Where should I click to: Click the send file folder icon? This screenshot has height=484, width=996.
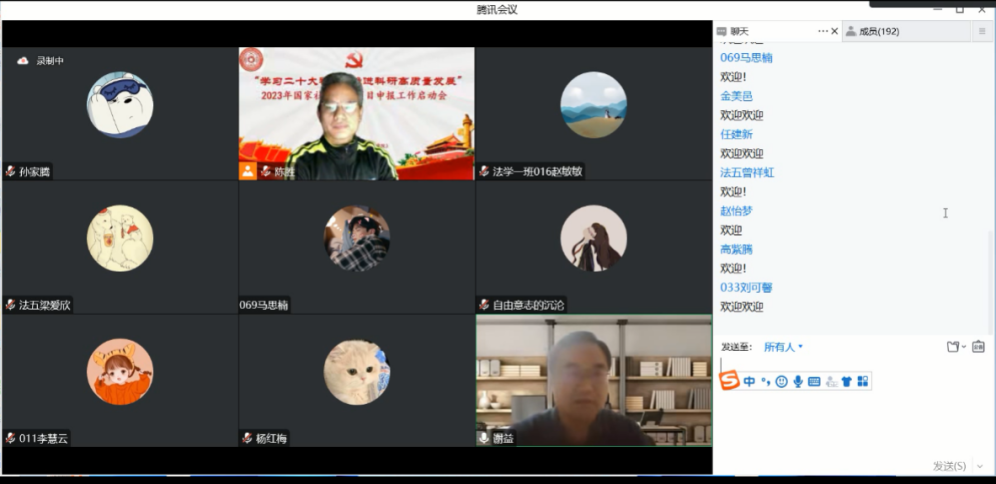click(953, 347)
